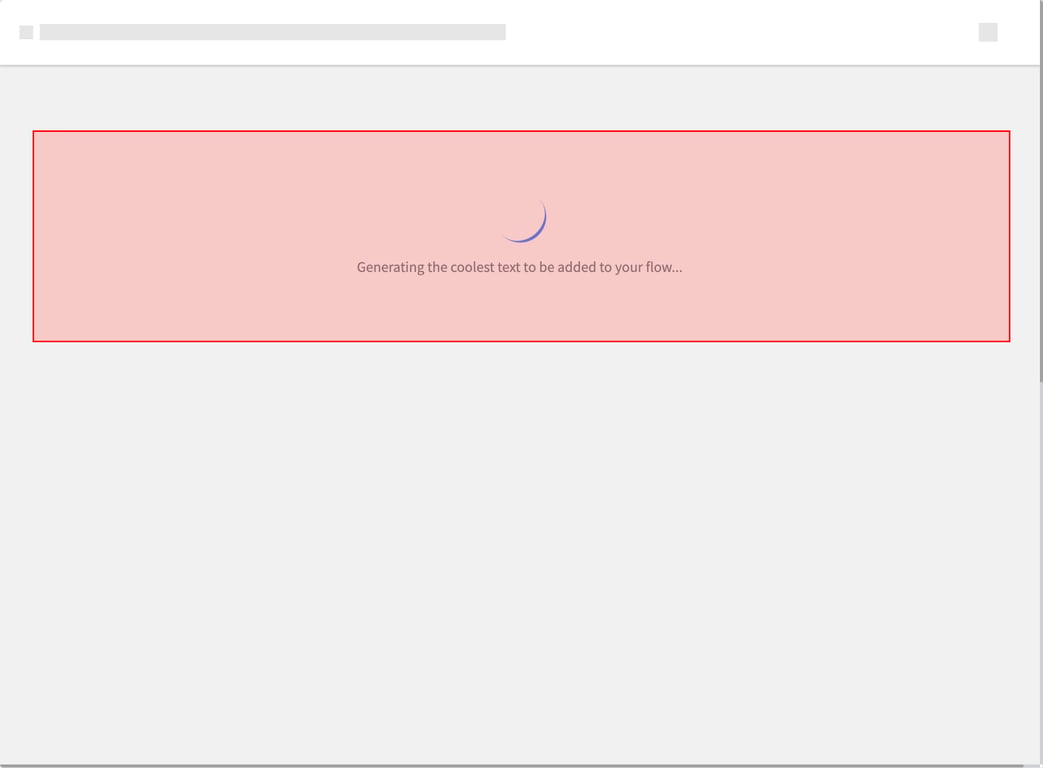
Task: Click the gray gap between header and pink panel
Action: click(520, 98)
